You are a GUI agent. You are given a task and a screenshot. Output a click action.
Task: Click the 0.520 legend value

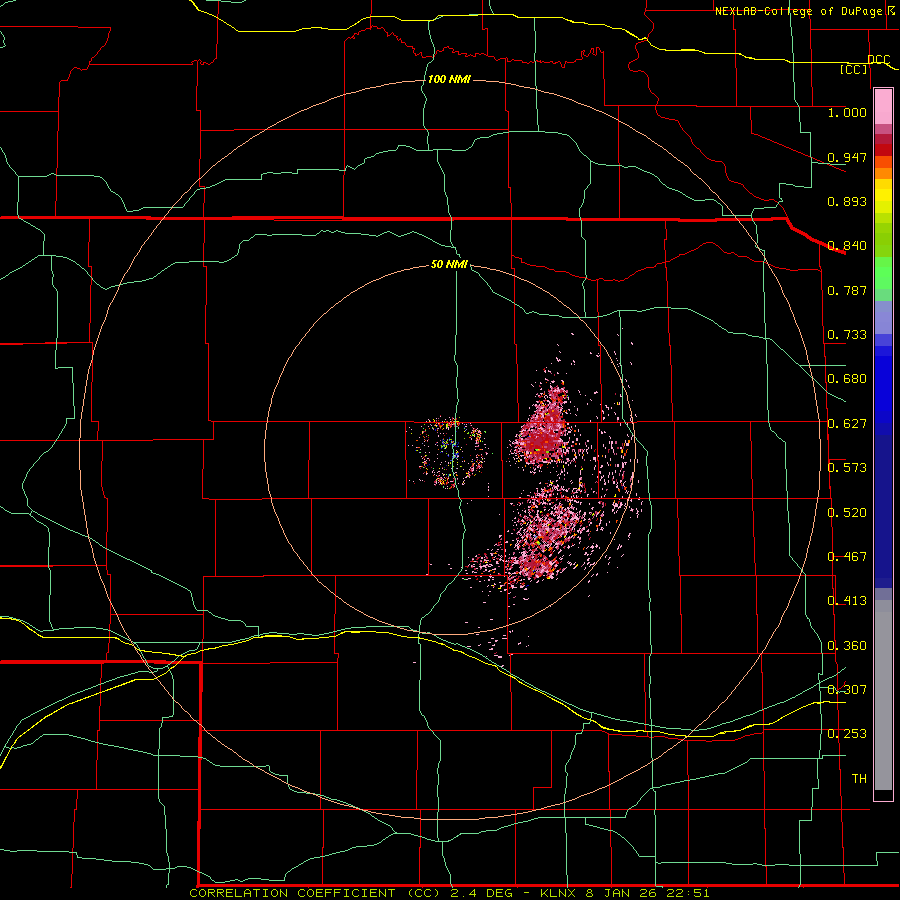point(847,513)
